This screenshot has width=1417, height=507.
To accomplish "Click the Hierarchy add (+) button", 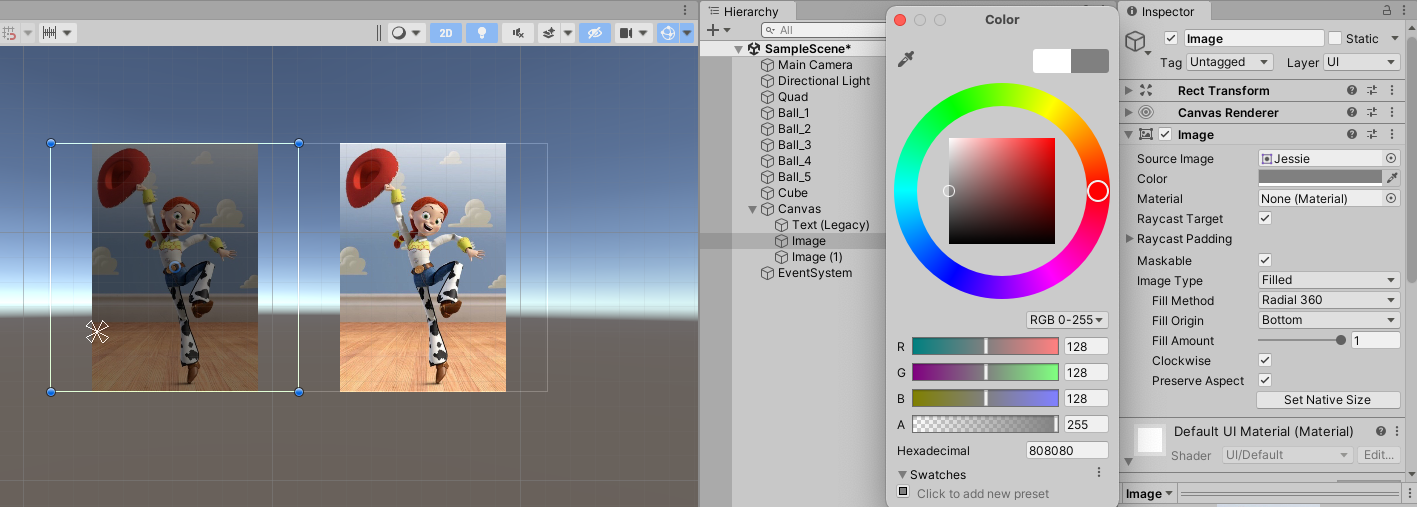I will (x=712, y=30).
